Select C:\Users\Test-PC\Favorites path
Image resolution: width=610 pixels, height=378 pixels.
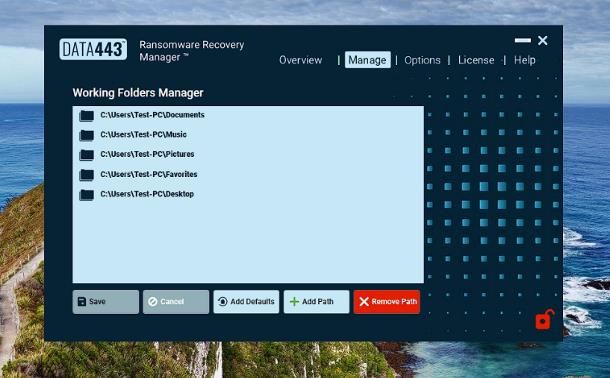[x=149, y=174]
